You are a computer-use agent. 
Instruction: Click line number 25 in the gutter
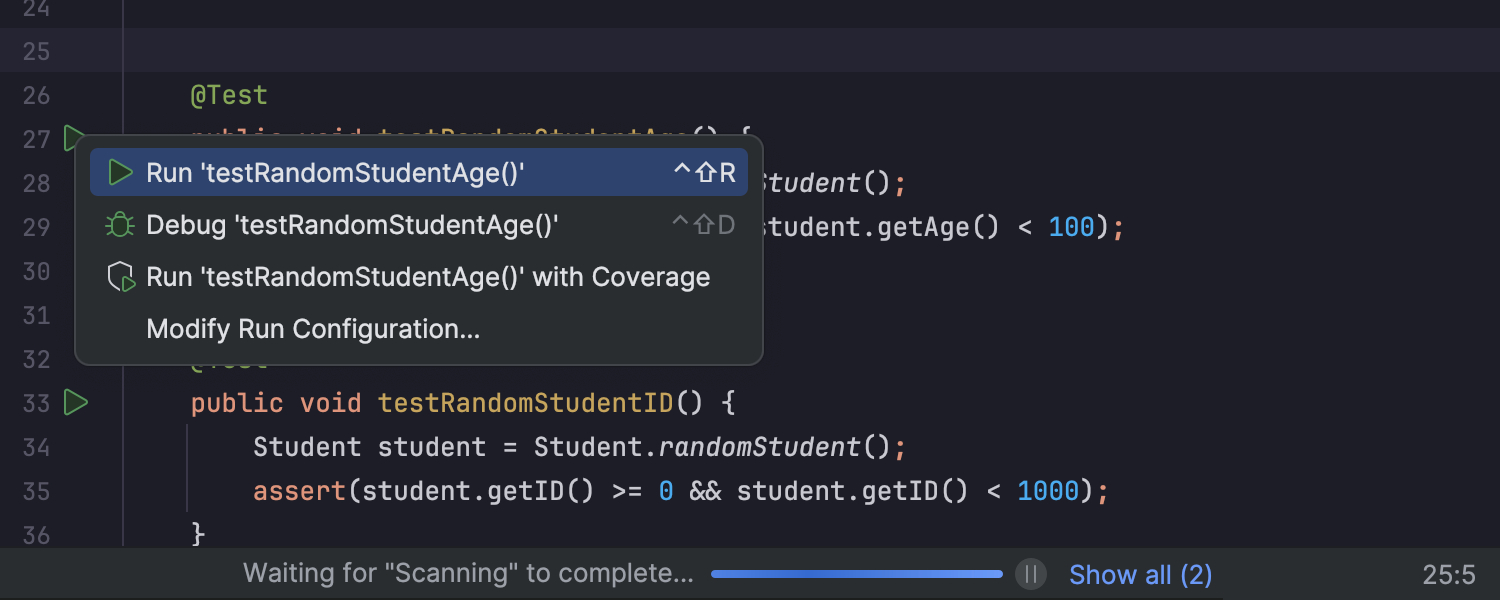[x=36, y=51]
